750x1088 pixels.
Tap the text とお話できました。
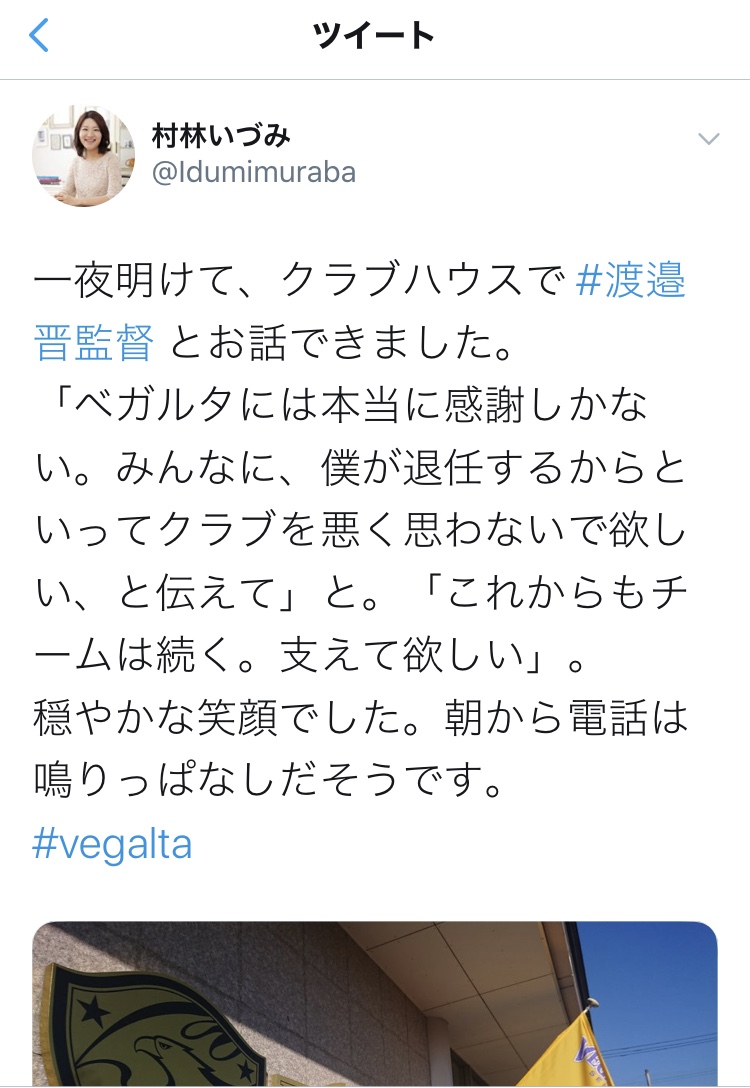coord(342,343)
